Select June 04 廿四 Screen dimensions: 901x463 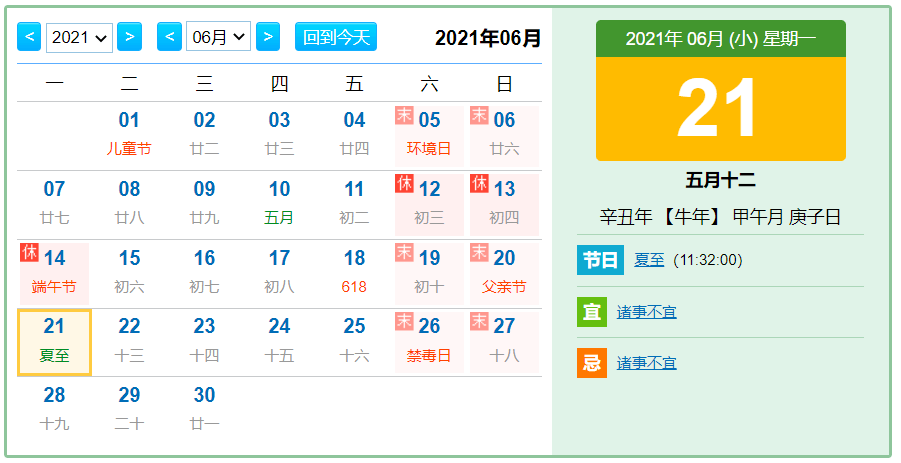354,136
